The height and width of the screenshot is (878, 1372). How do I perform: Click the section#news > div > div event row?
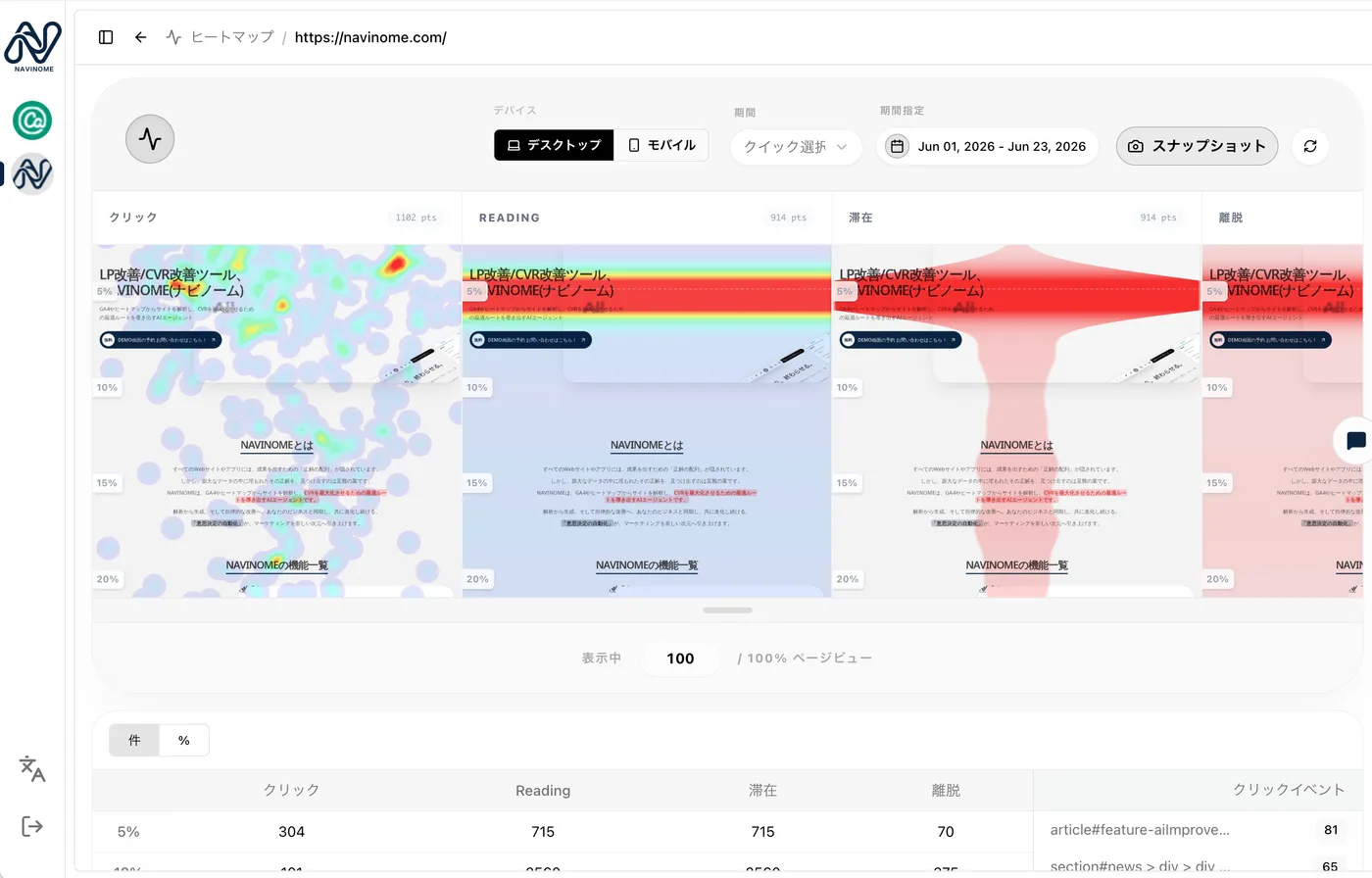(x=1198, y=866)
